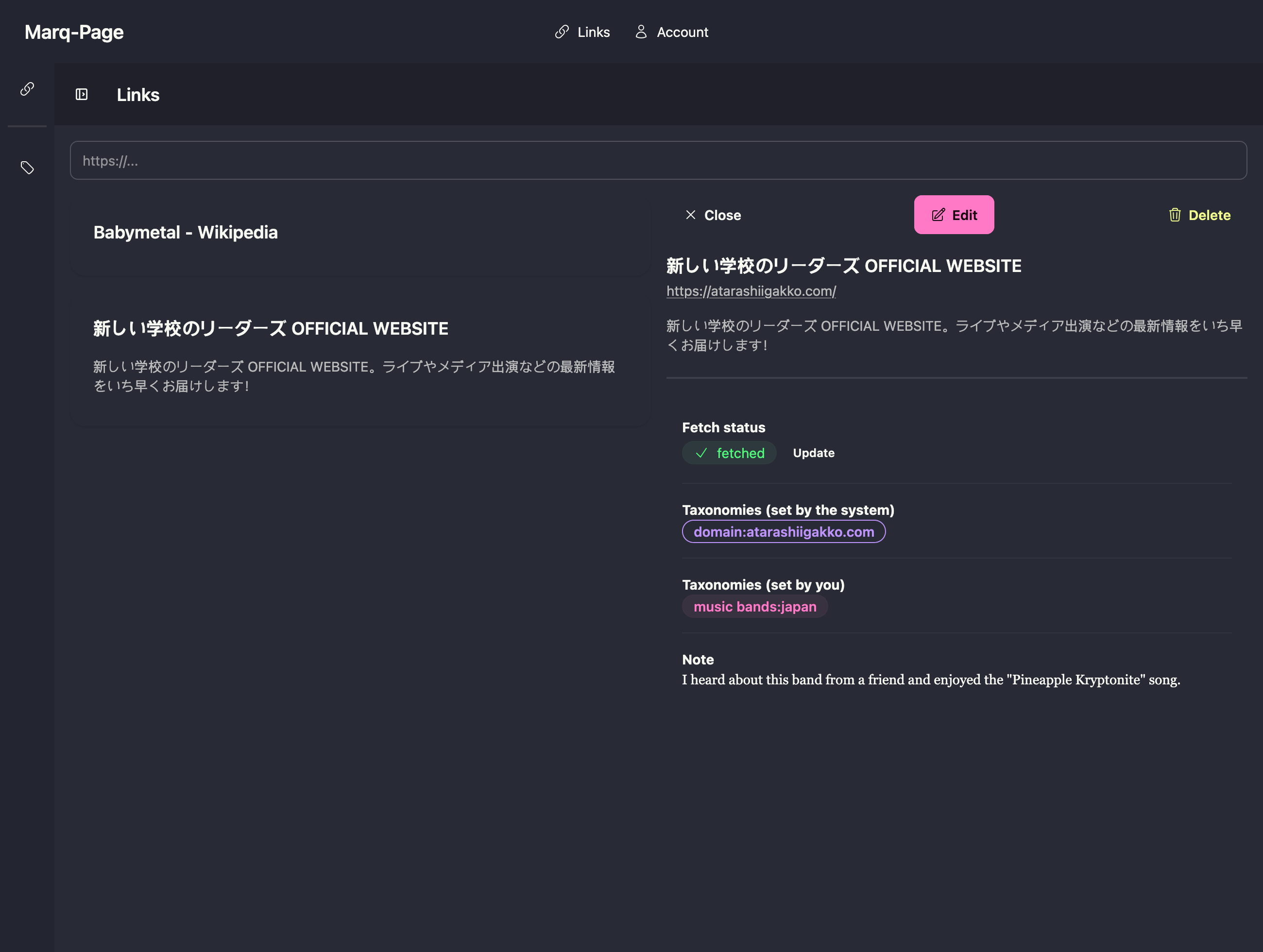Open the atarashiigakko.com URL link
This screenshot has height=952, width=1263.
[751, 291]
